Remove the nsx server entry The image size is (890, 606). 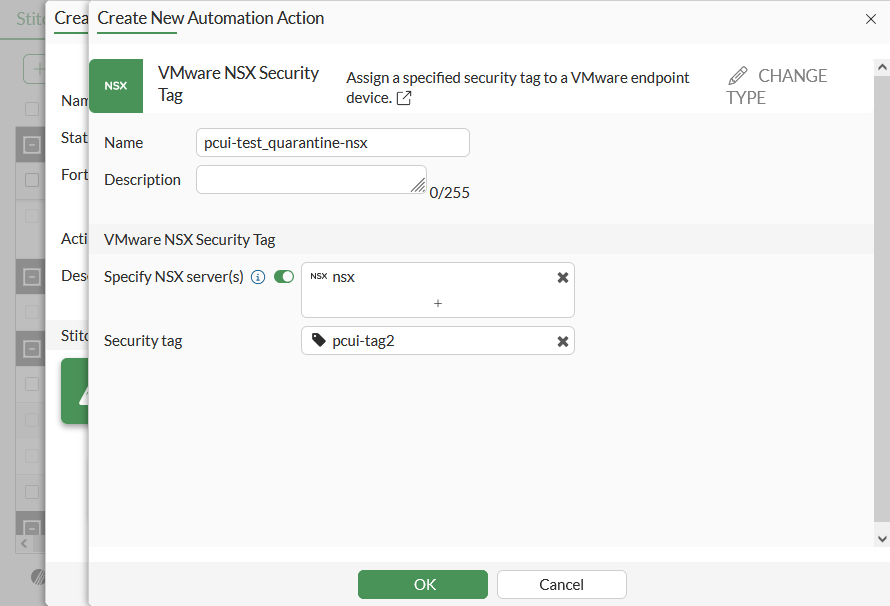click(563, 278)
